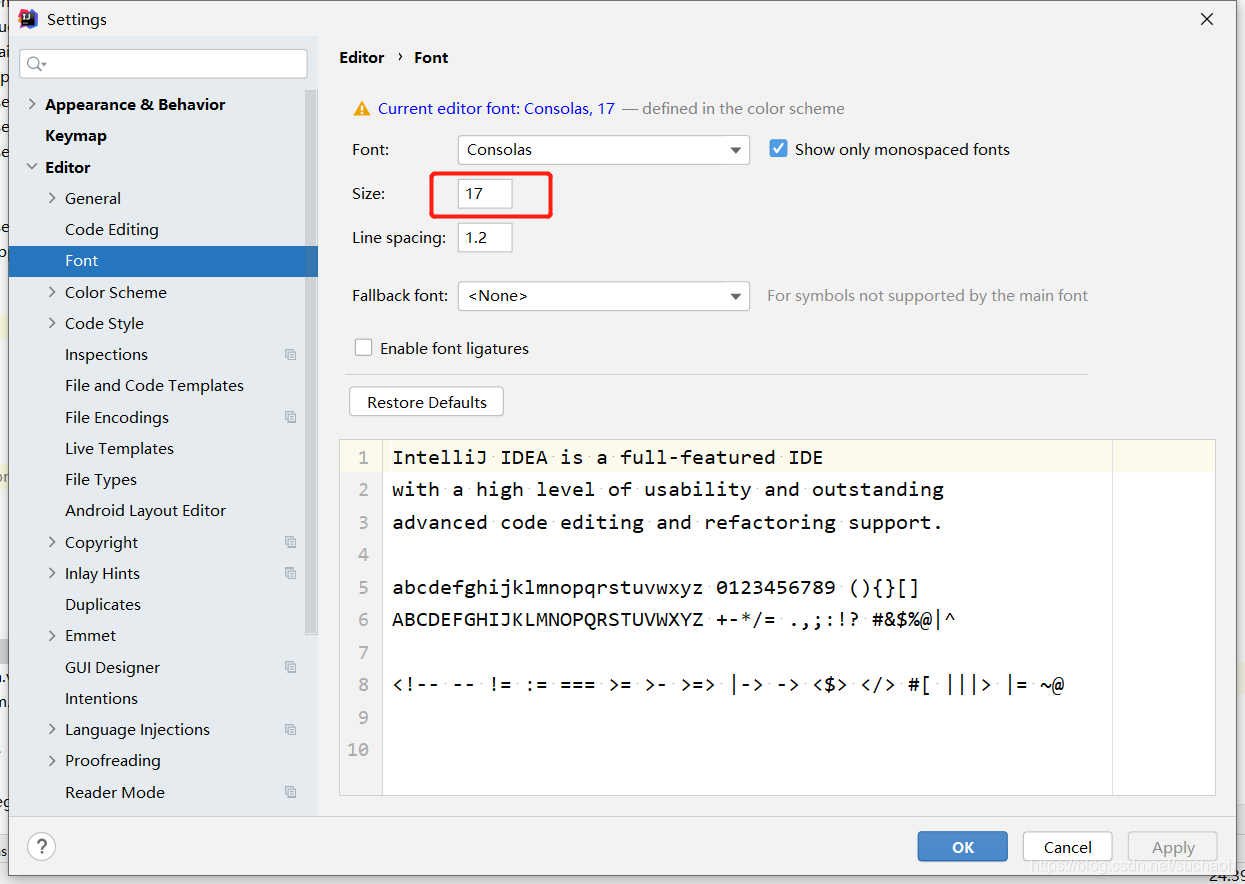Click preview line 1 text 'IntelliJ IDEA'

point(470,458)
